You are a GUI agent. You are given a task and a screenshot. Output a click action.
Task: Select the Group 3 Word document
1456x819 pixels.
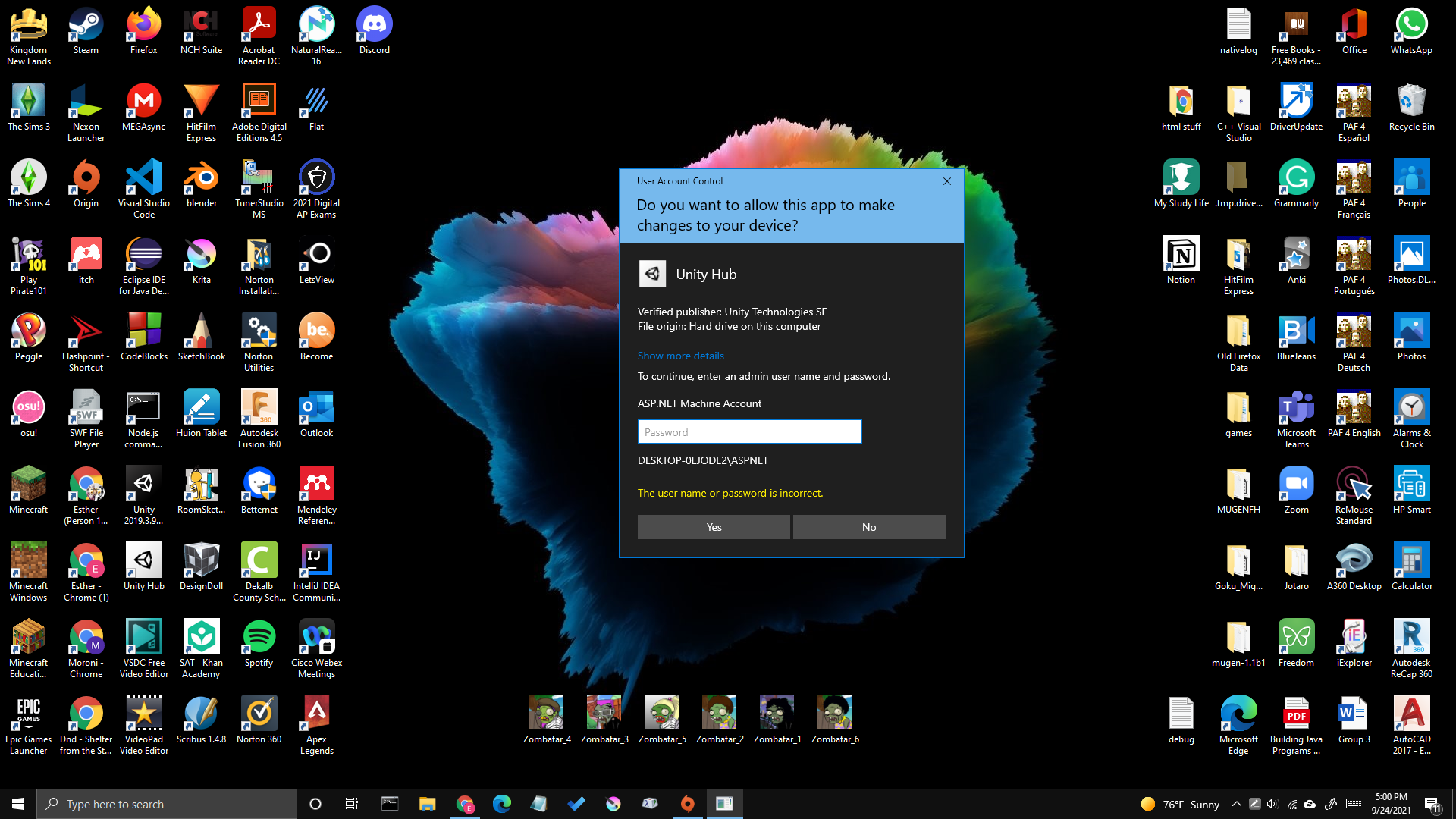1354,720
